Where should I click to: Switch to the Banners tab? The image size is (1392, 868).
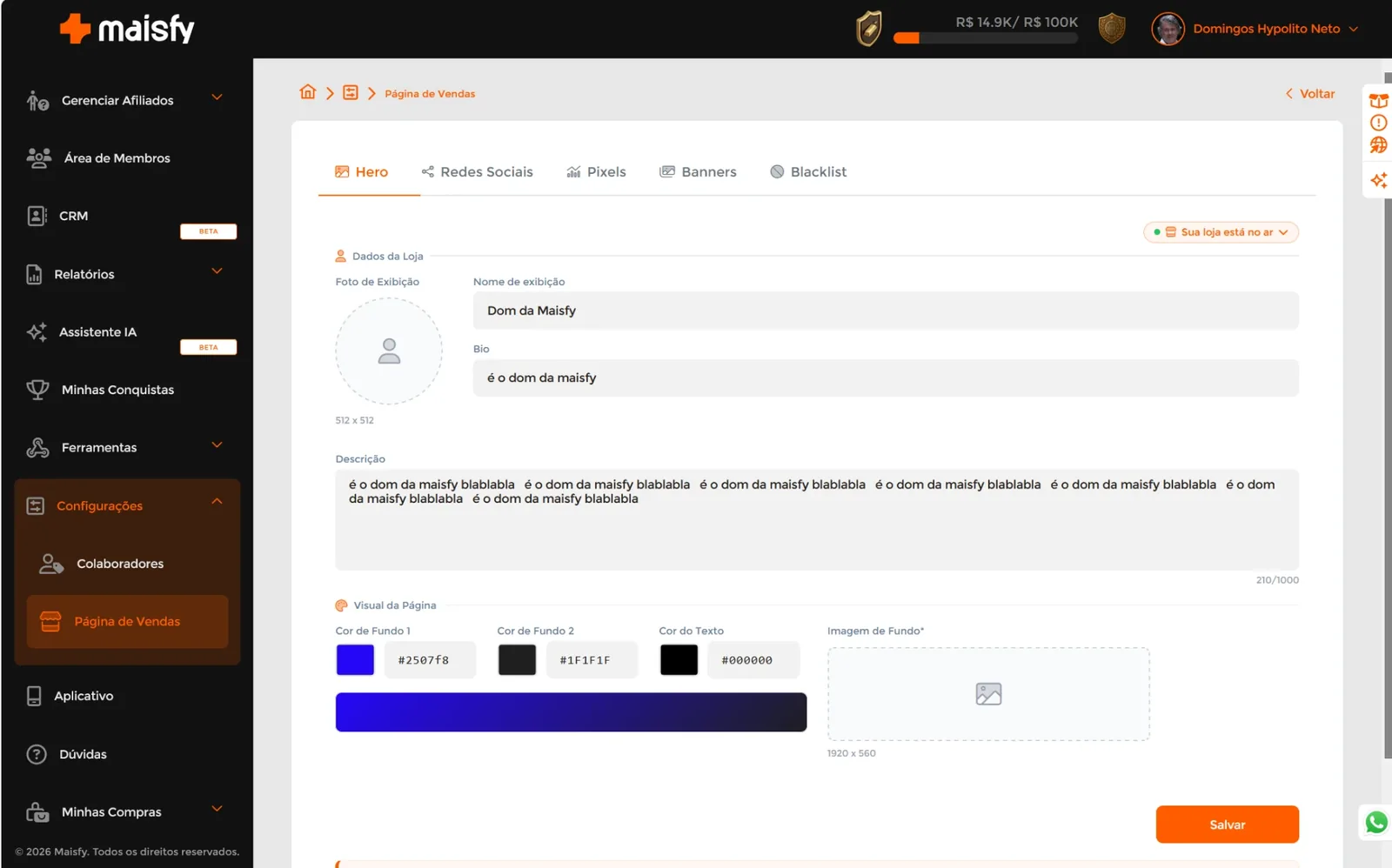(698, 172)
